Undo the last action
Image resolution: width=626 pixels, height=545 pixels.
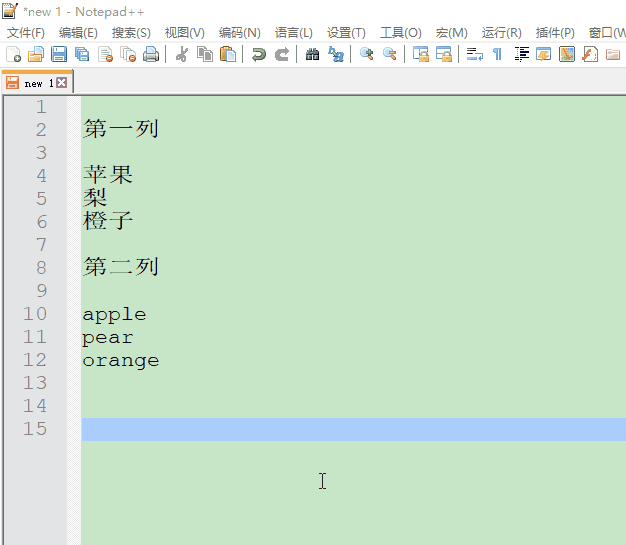pyautogui.click(x=259, y=54)
